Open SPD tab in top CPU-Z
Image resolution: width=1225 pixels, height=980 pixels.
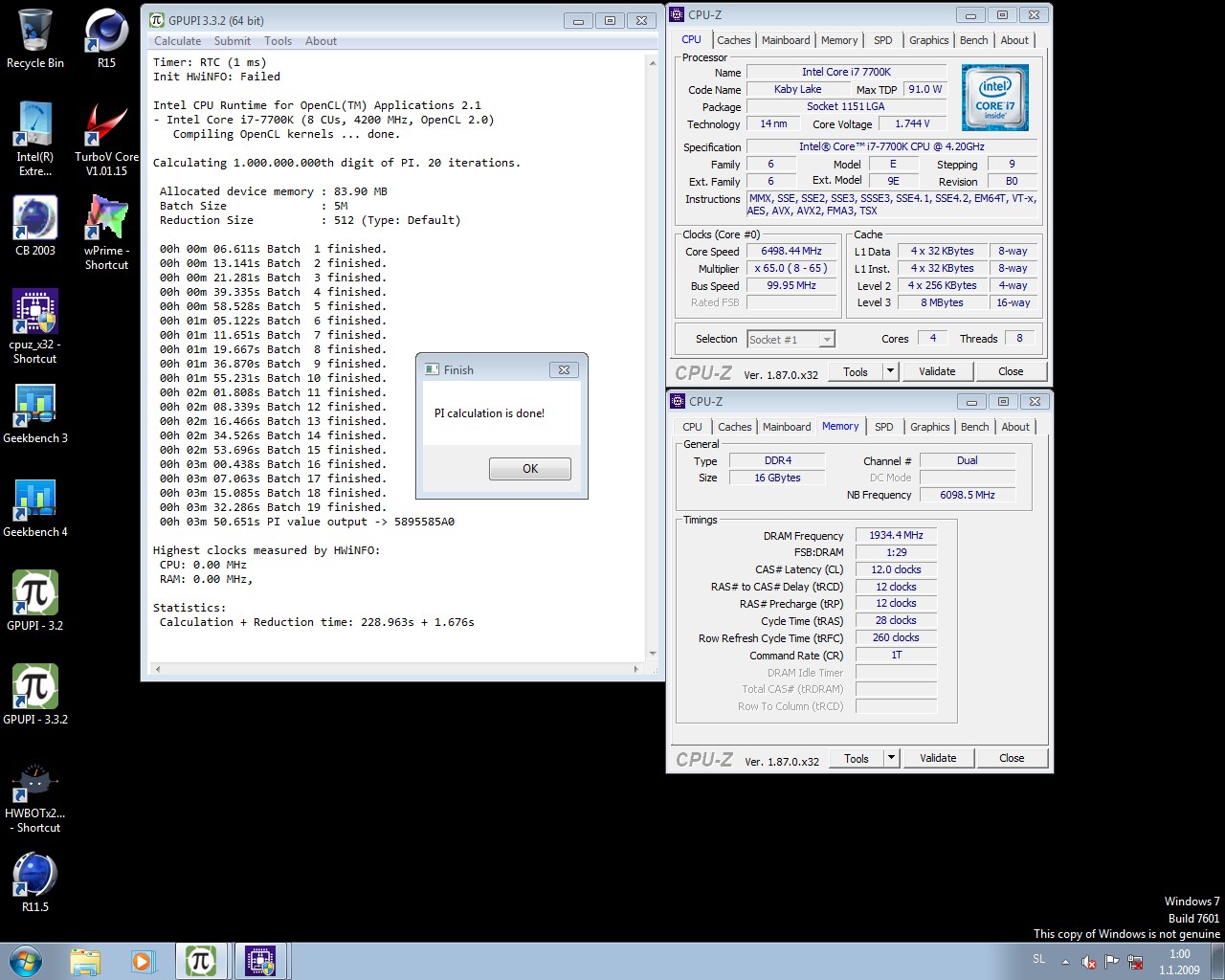883,40
